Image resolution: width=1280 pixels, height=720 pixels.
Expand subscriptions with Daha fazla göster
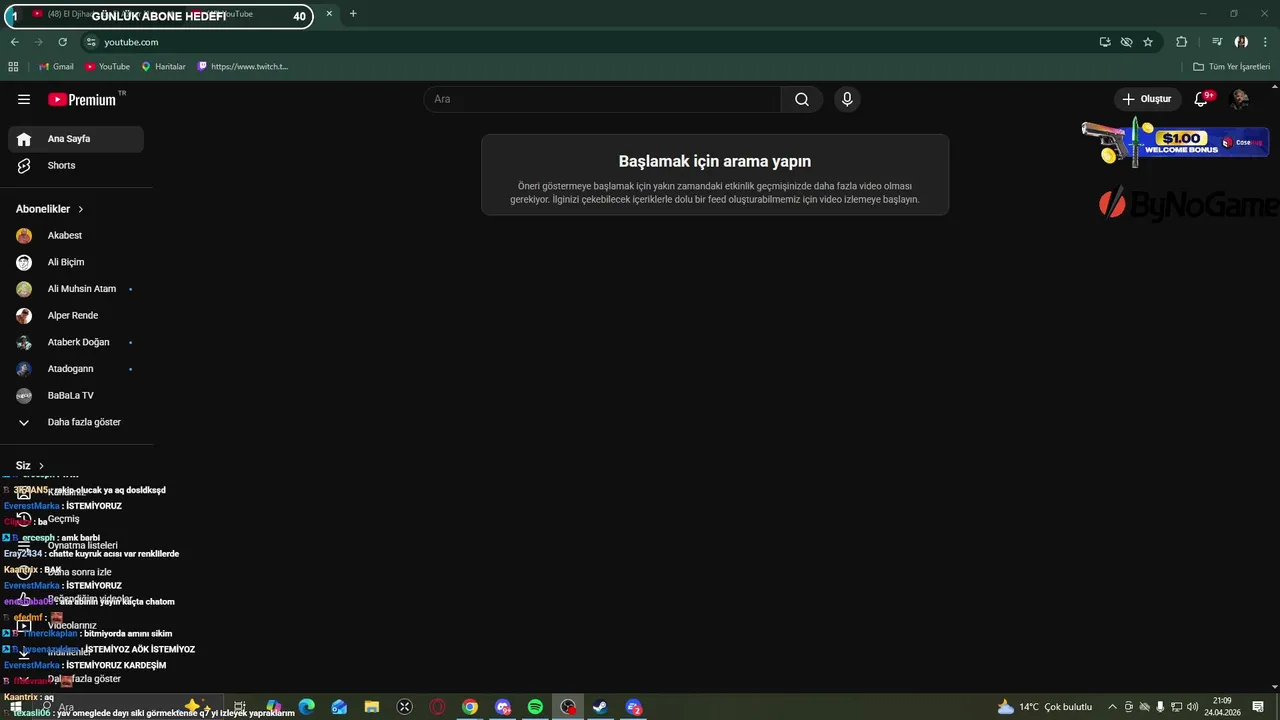coord(76,422)
